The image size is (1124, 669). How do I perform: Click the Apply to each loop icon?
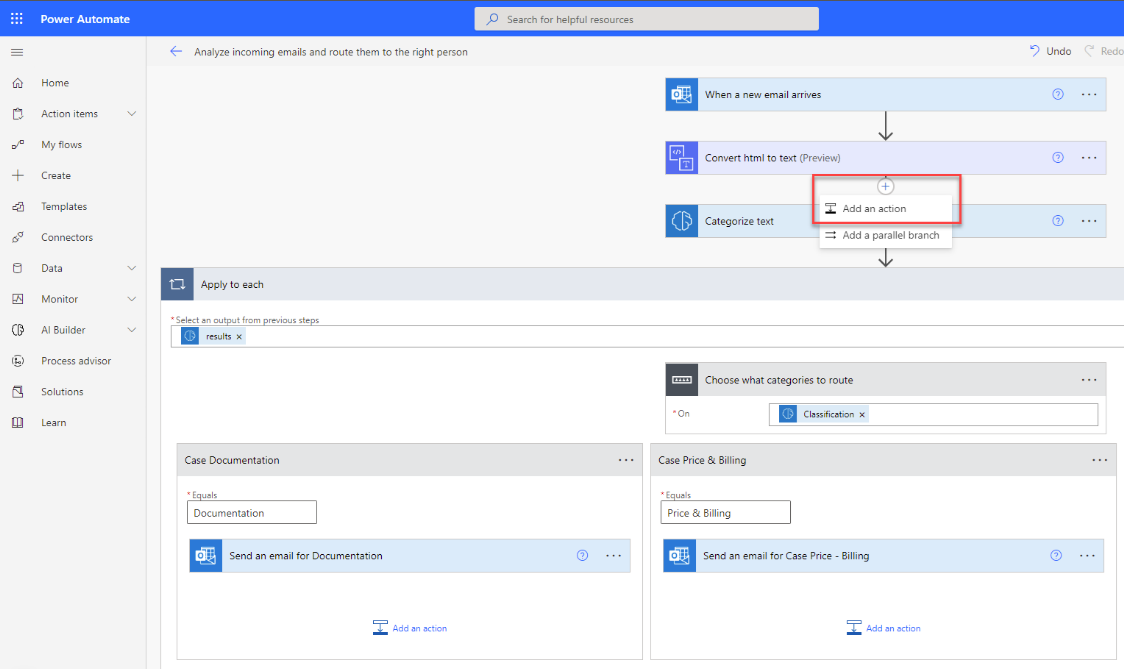coord(177,283)
